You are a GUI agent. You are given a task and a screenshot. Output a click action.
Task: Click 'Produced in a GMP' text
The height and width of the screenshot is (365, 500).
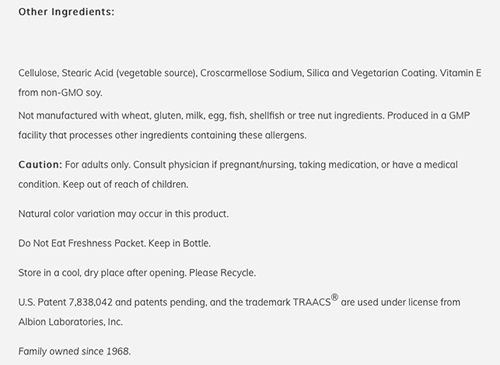pos(428,116)
